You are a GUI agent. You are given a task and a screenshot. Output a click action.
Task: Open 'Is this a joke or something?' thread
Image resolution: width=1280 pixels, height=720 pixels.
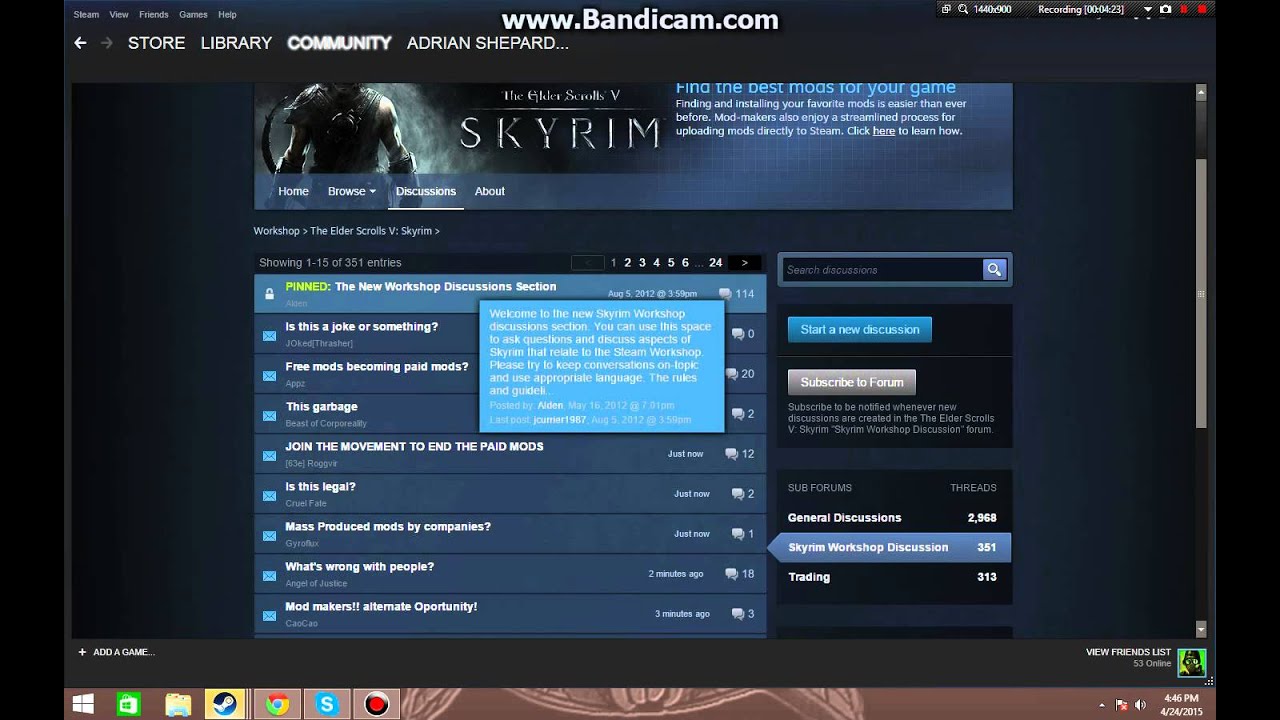click(x=362, y=327)
